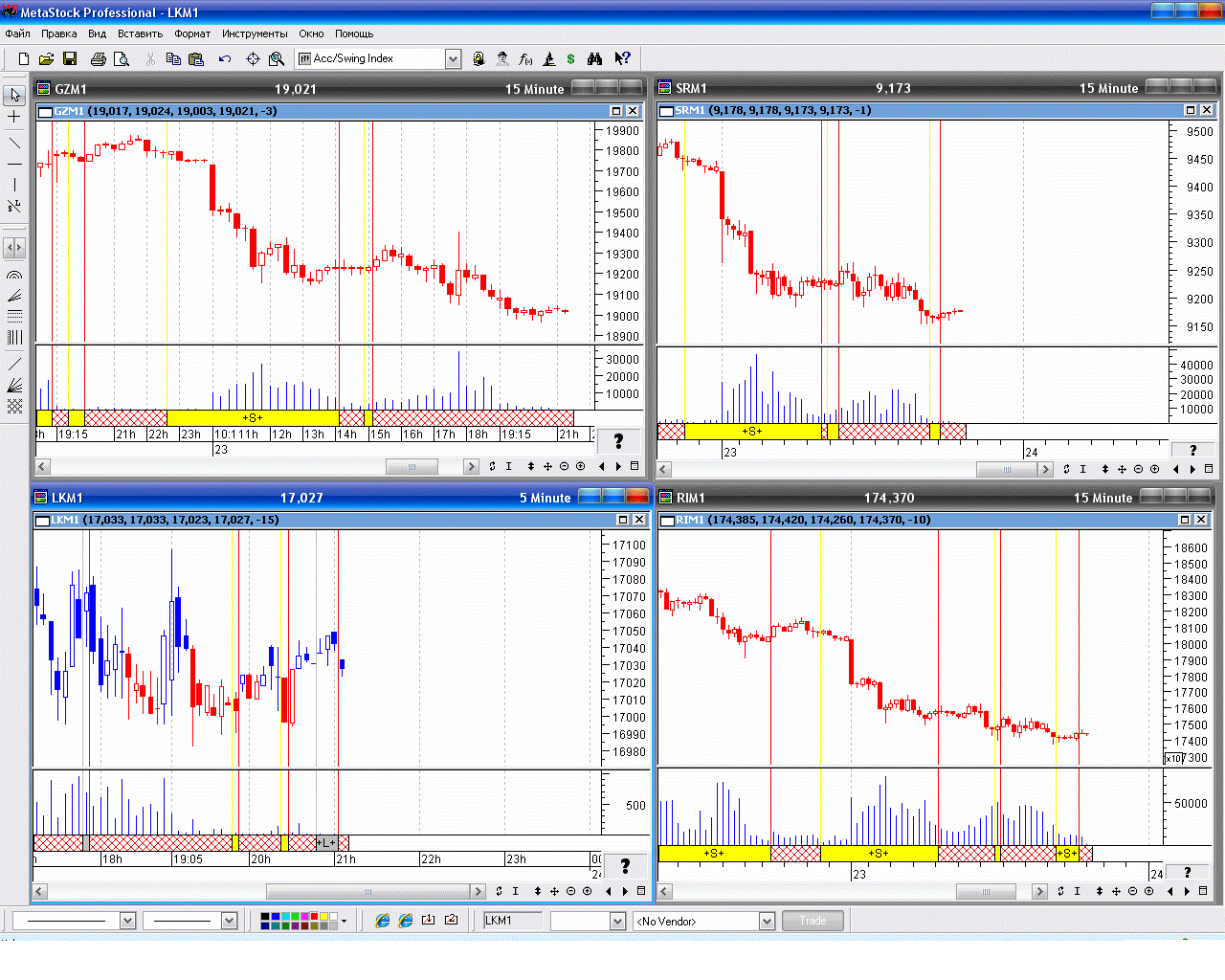
Task: Click the Undo arrow icon
Action: coord(225,59)
